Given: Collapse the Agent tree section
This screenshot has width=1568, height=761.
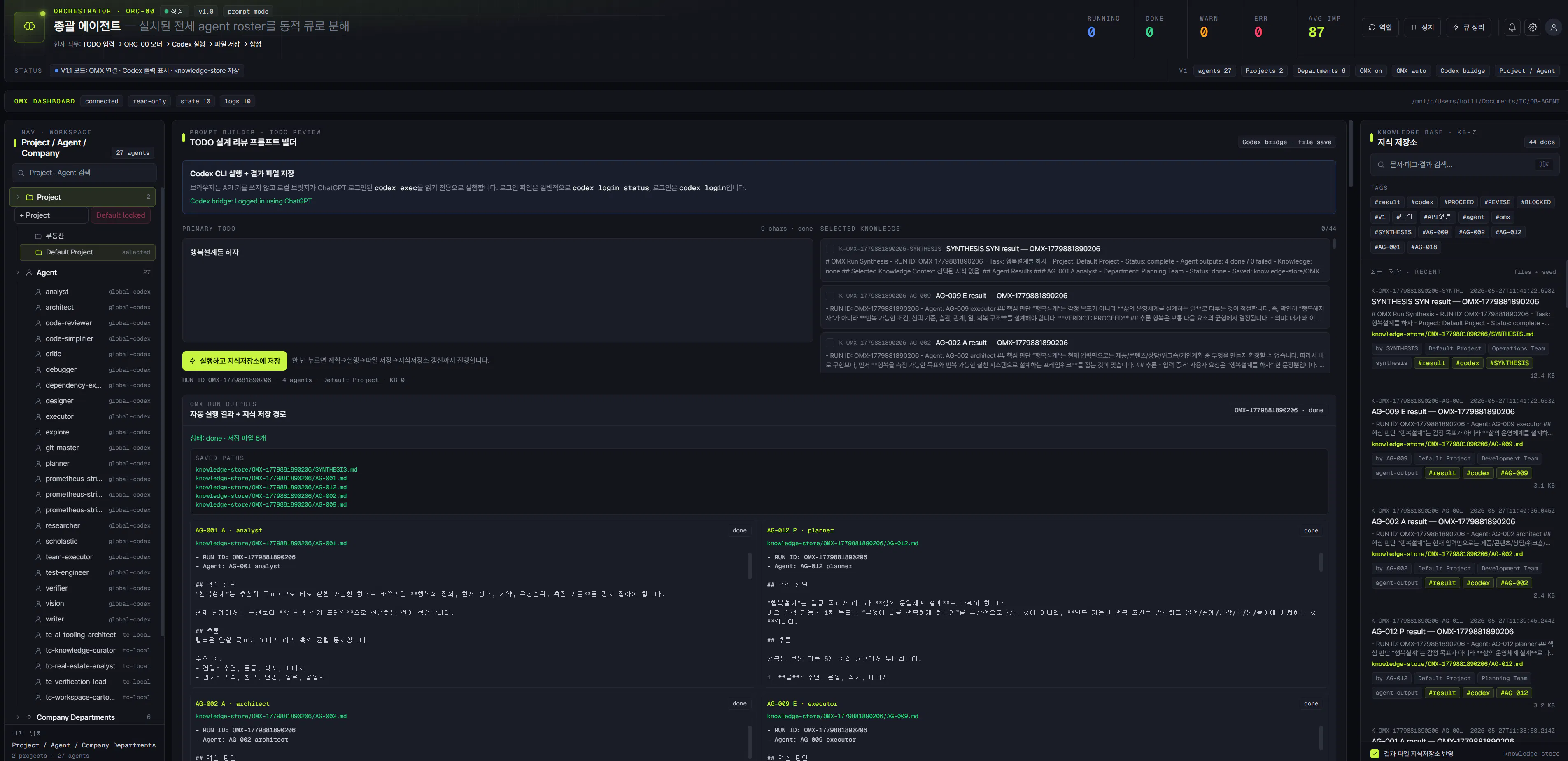Looking at the screenshot, I should 18,273.
